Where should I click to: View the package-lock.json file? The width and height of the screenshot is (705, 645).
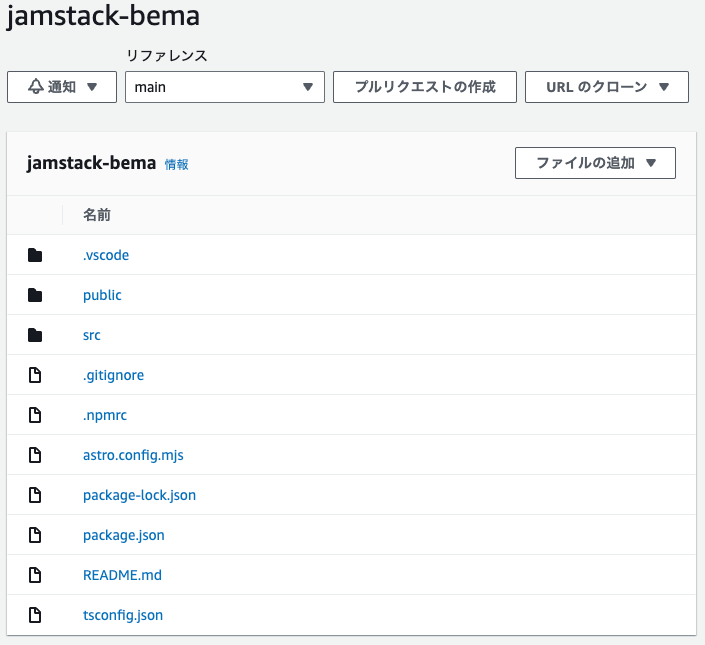[x=139, y=495]
